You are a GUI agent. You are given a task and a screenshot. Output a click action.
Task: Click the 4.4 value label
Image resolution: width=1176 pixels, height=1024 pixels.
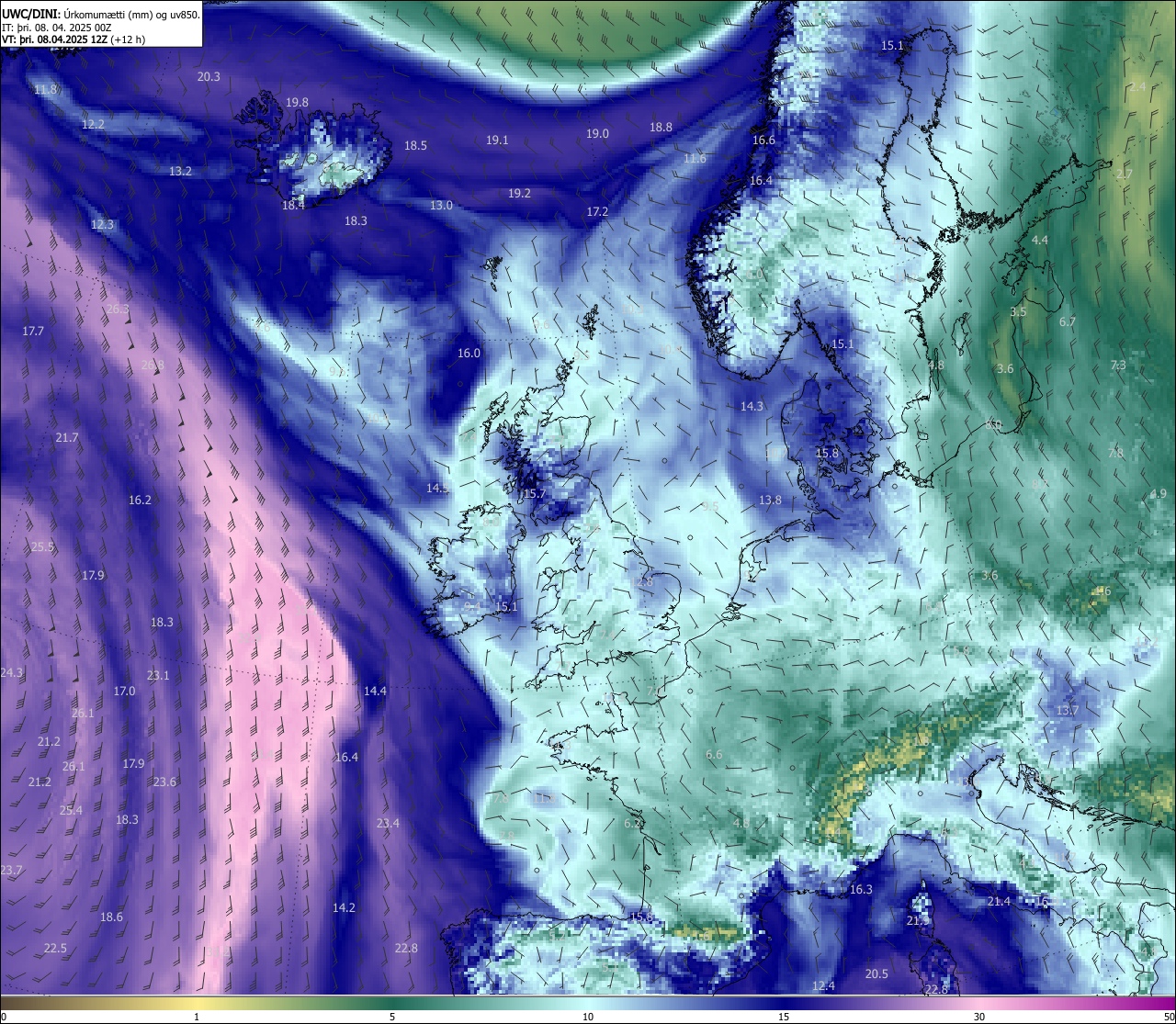pos(1039,241)
